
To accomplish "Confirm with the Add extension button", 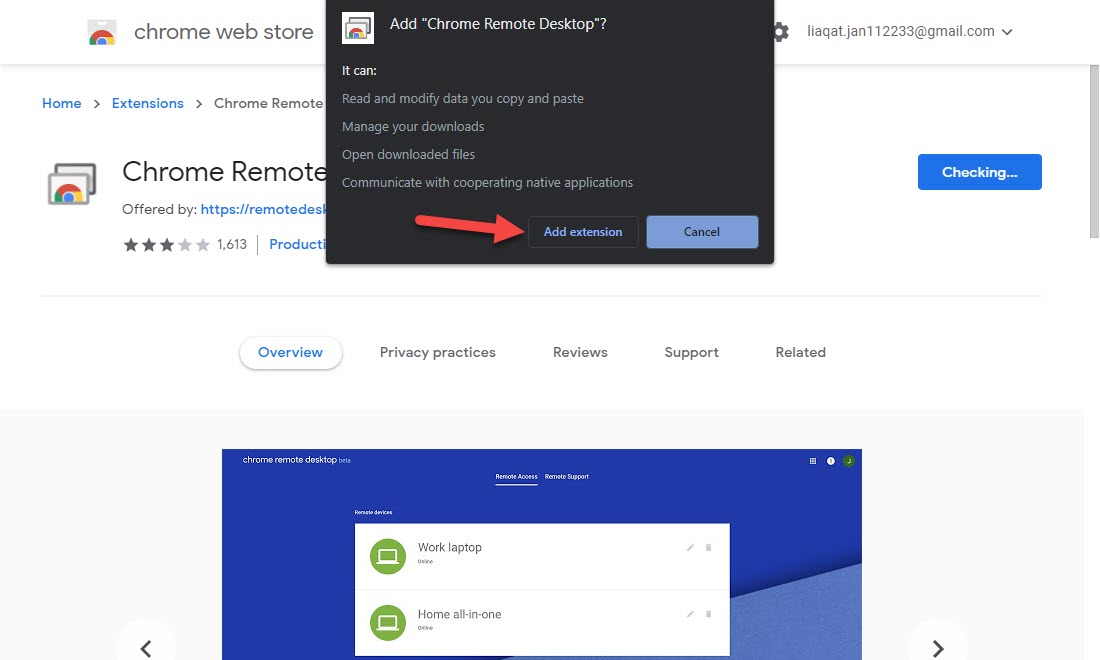I will tap(583, 232).
